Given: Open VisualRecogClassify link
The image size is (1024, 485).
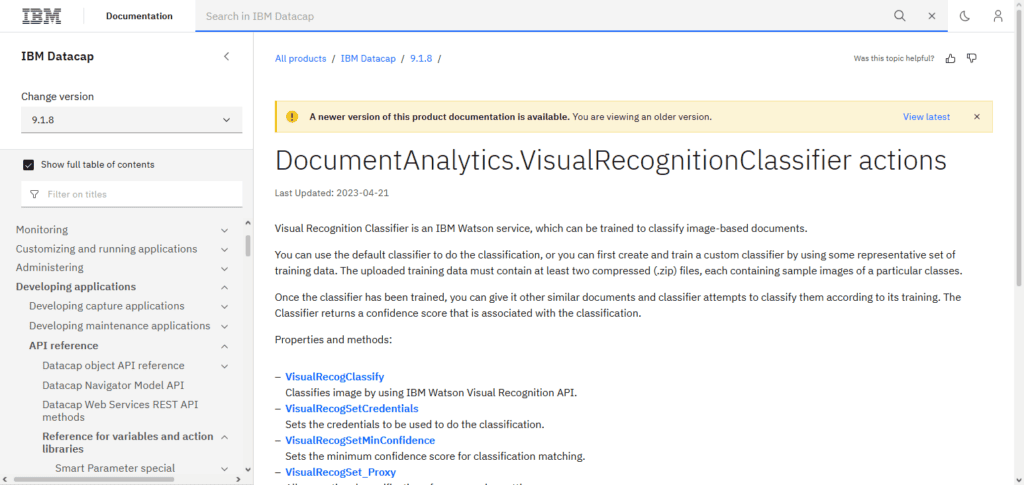Looking at the screenshot, I should [x=335, y=377].
